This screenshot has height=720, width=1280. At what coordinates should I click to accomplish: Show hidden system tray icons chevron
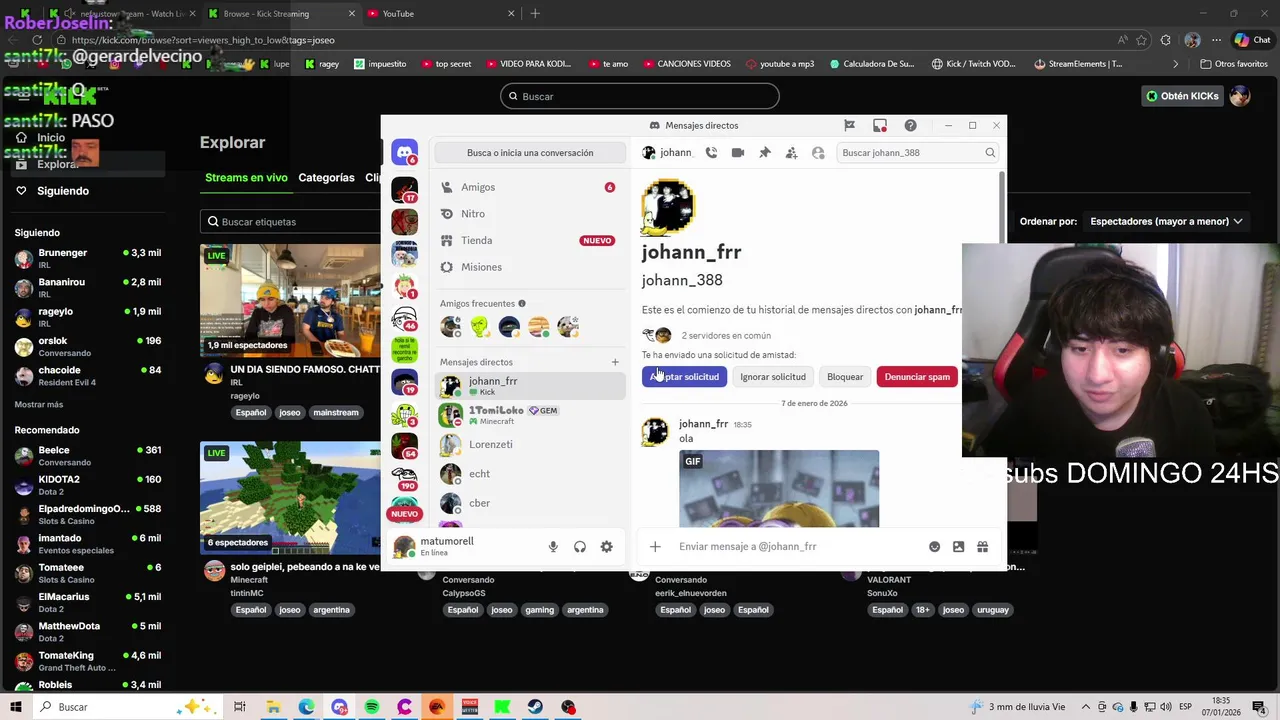pos(1084,707)
